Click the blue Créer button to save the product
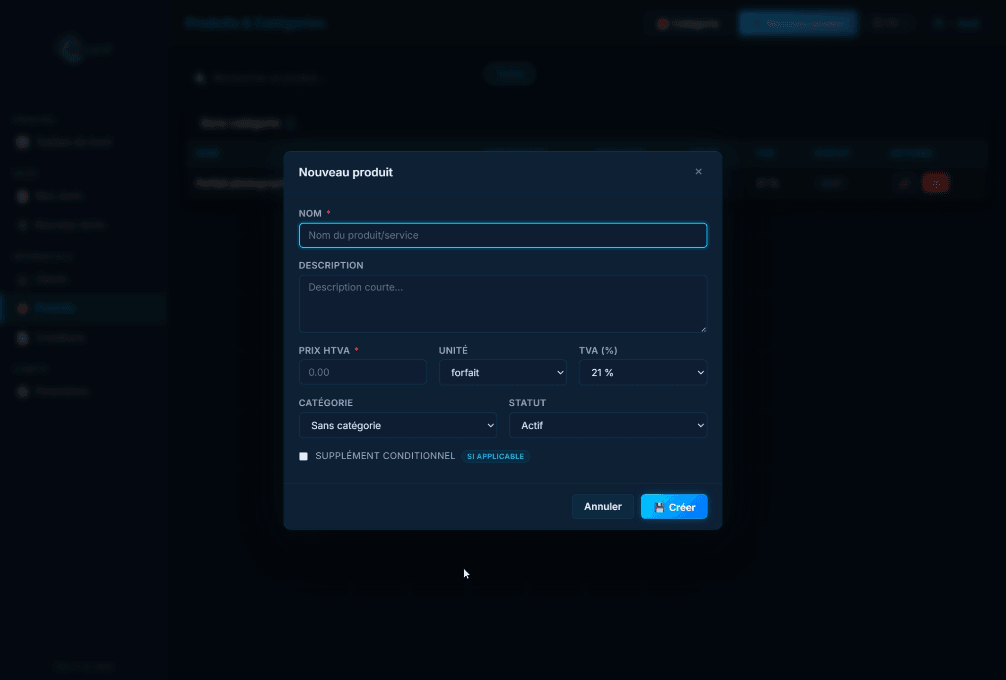 point(673,506)
